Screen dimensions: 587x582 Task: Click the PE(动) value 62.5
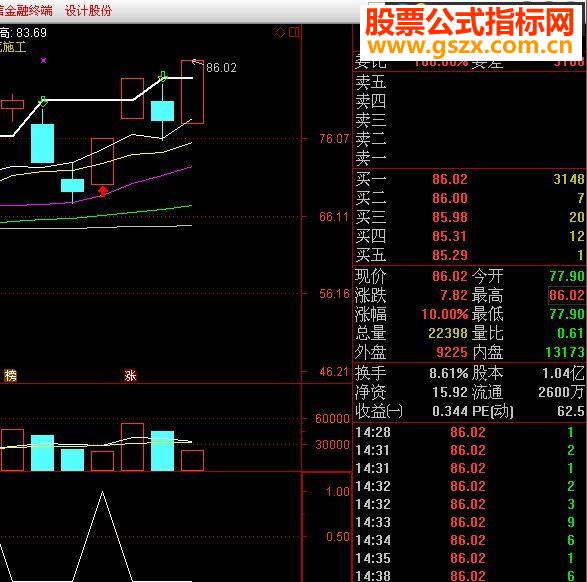click(571, 411)
